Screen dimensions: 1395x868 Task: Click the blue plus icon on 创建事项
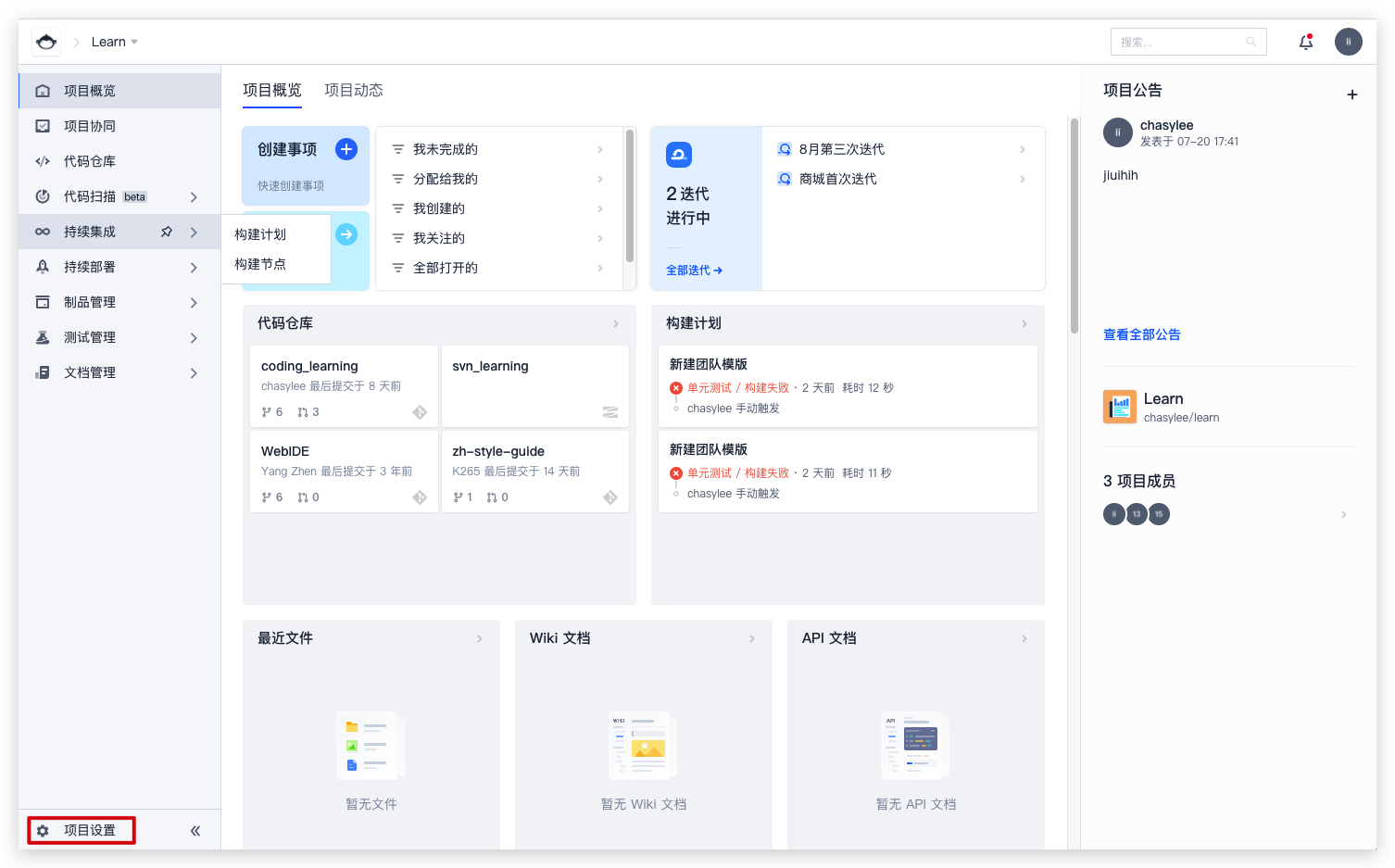[x=346, y=149]
